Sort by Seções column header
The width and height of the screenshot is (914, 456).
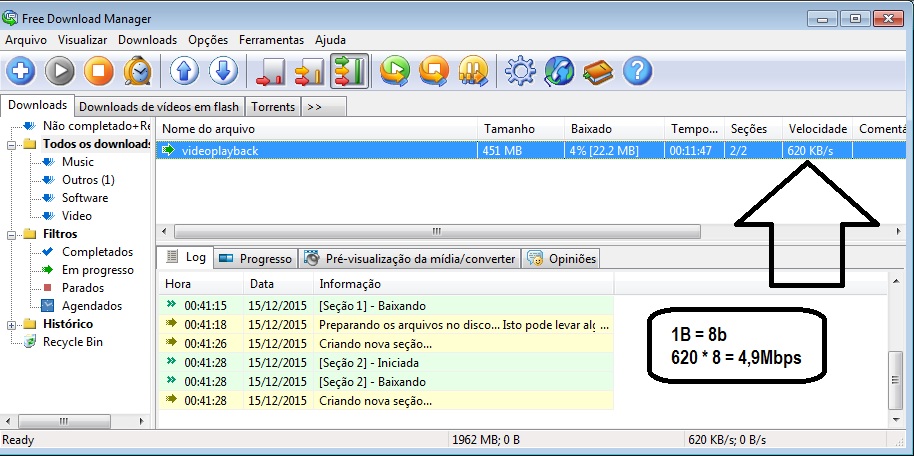[753, 129]
